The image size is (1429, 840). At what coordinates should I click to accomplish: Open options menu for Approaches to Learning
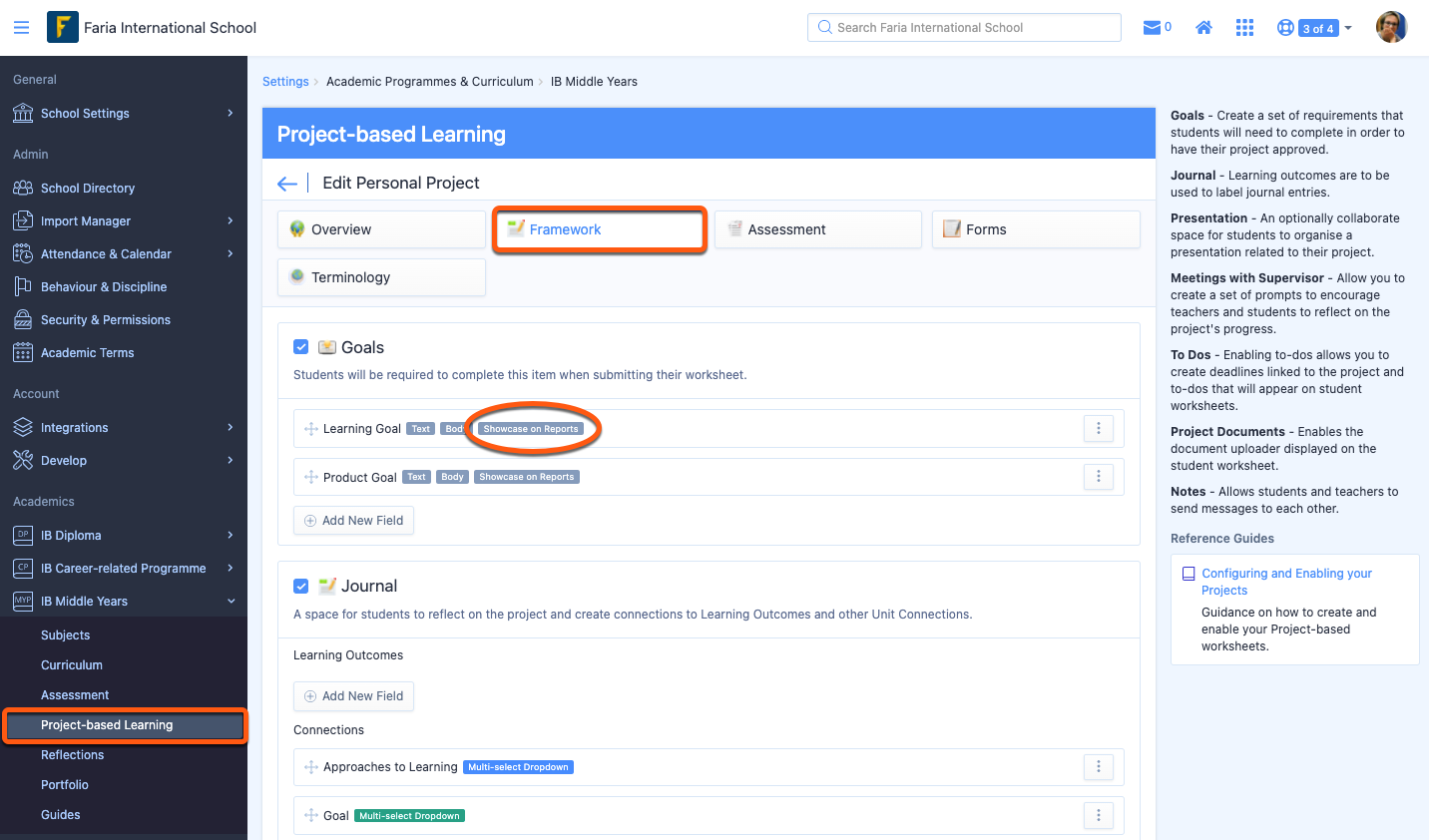click(1099, 766)
